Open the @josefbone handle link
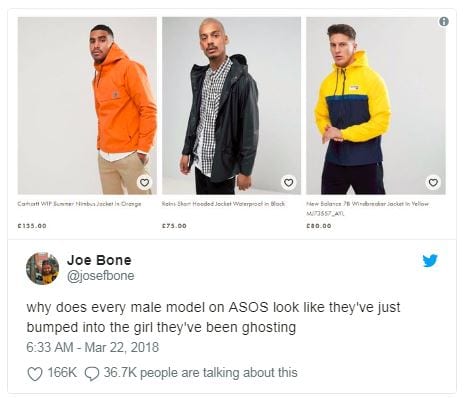Viewport: 464px width, 398px height. [x=101, y=276]
